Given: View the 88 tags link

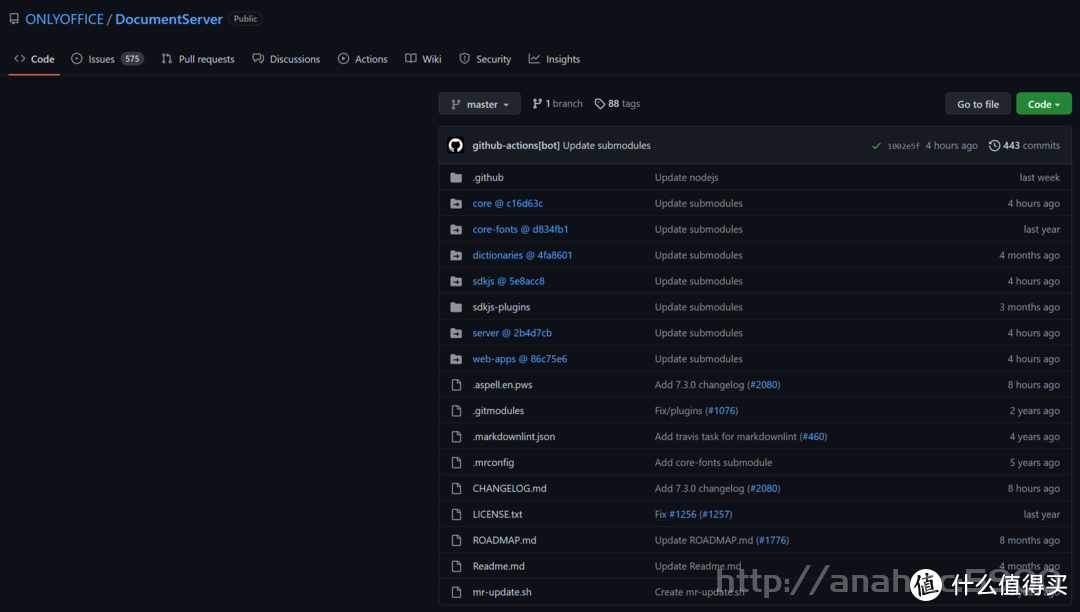Looking at the screenshot, I should click(617, 104).
